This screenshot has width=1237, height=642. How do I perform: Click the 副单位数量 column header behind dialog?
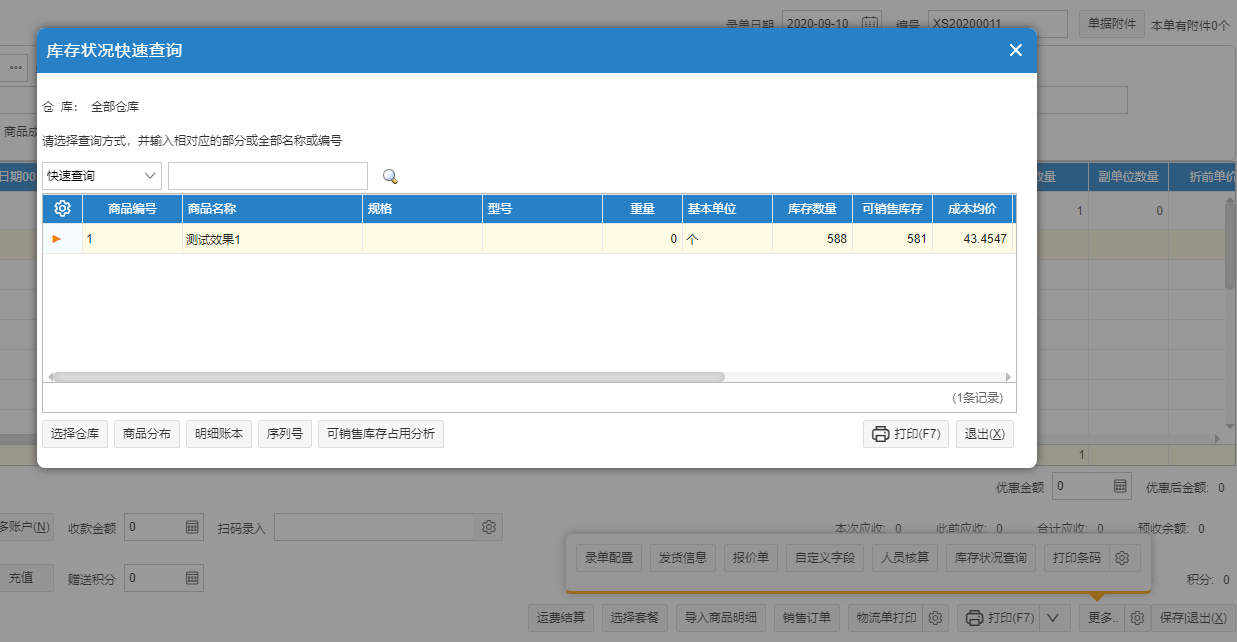(x=1128, y=177)
